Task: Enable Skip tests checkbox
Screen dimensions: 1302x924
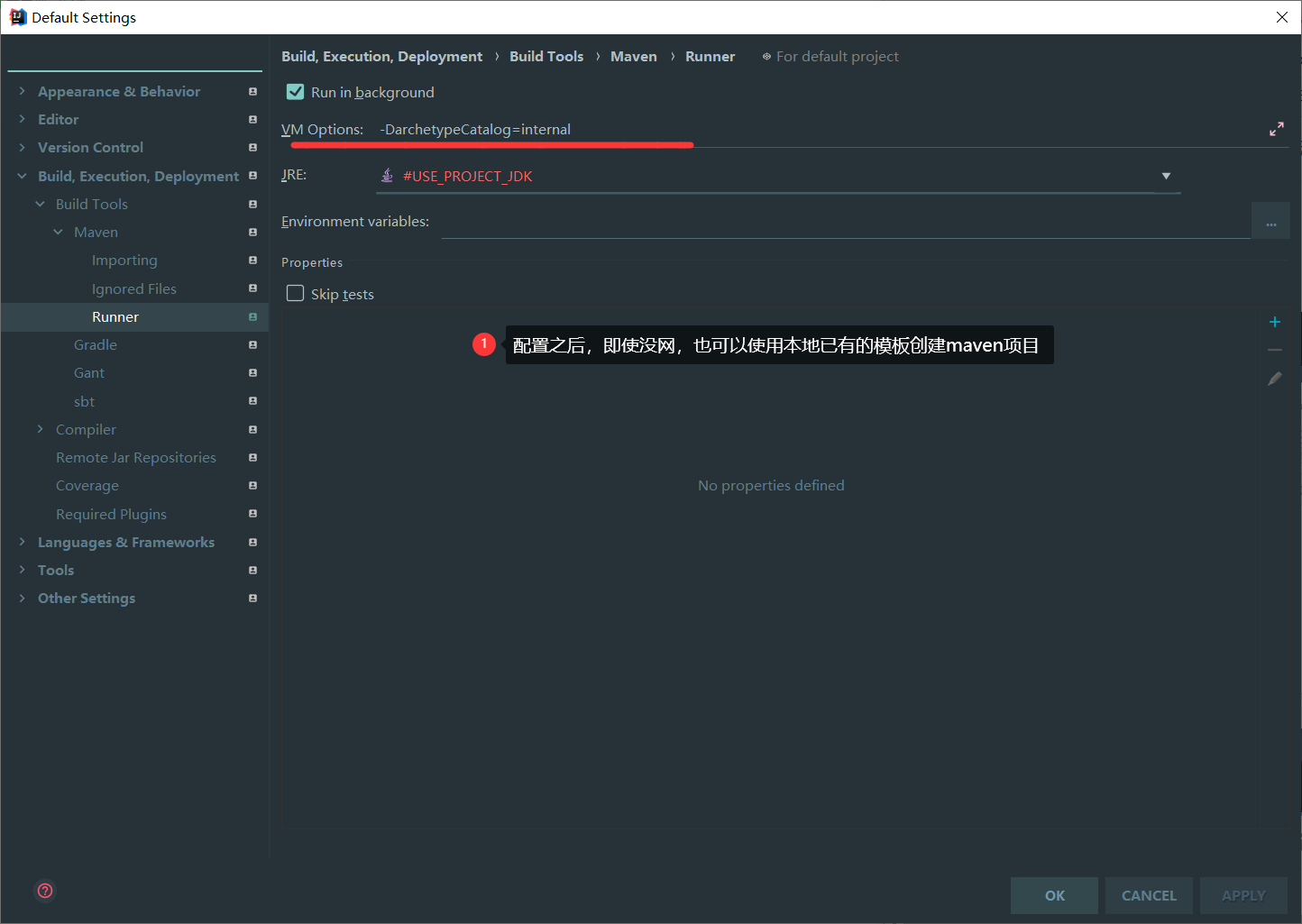Action: [x=295, y=294]
